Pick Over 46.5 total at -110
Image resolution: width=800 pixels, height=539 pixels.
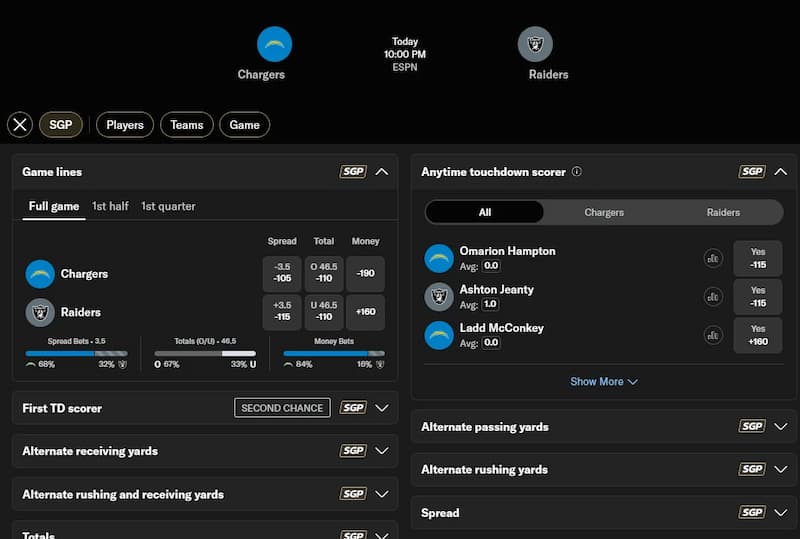(x=324, y=273)
